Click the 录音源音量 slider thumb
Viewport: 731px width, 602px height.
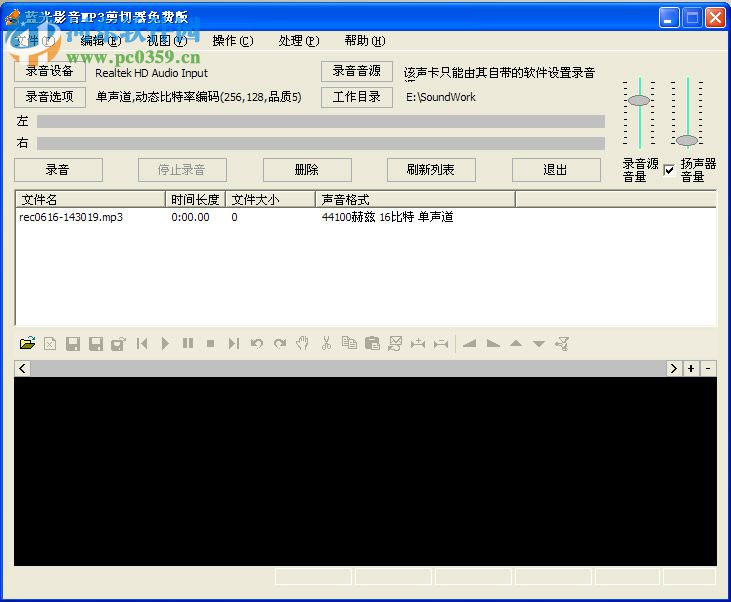tap(639, 100)
